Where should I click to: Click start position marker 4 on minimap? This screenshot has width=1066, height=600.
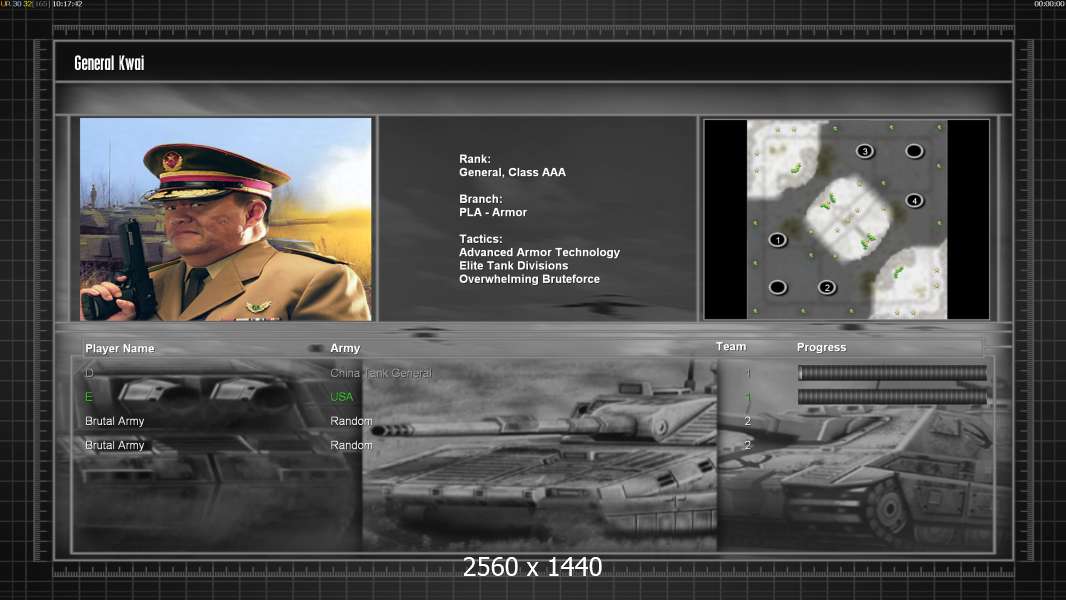coord(914,200)
